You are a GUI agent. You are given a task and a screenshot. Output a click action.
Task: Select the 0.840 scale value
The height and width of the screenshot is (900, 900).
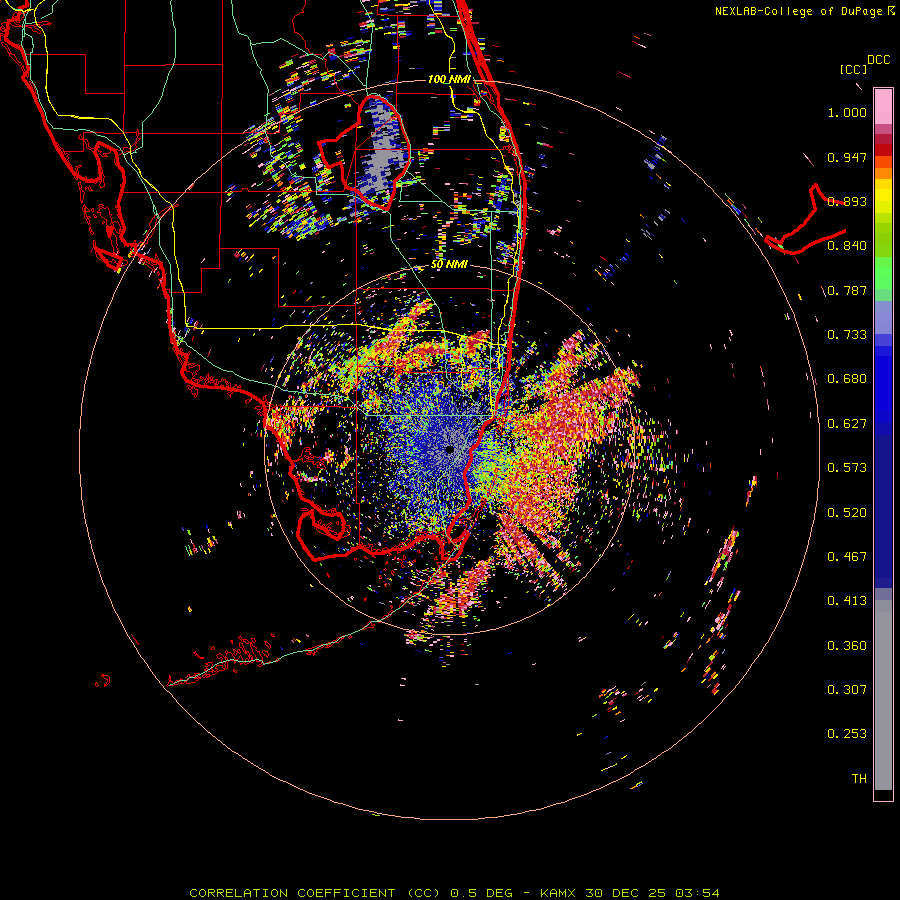point(847,246)
